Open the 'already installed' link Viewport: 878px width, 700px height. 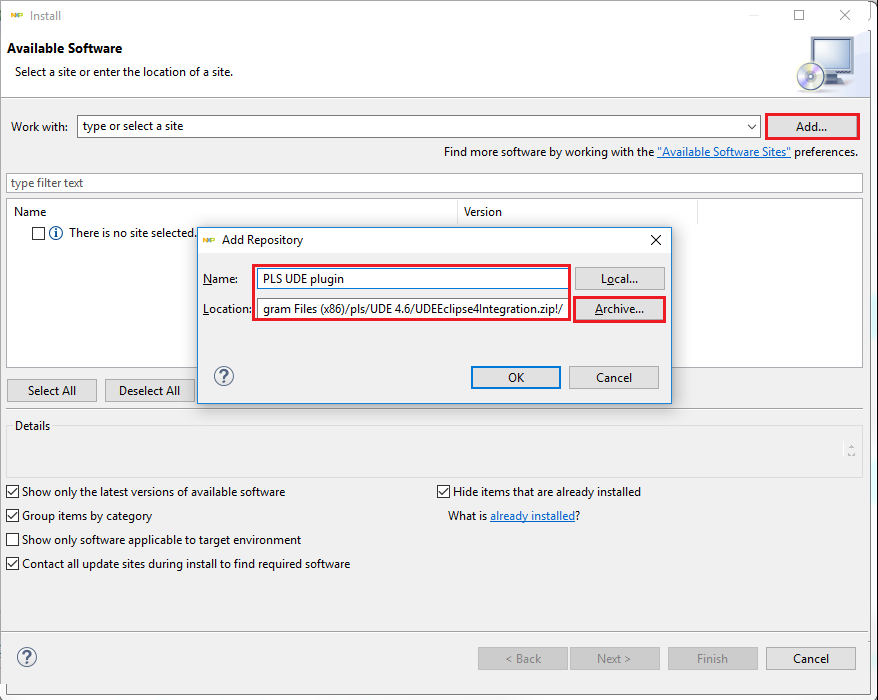[532, 516]
